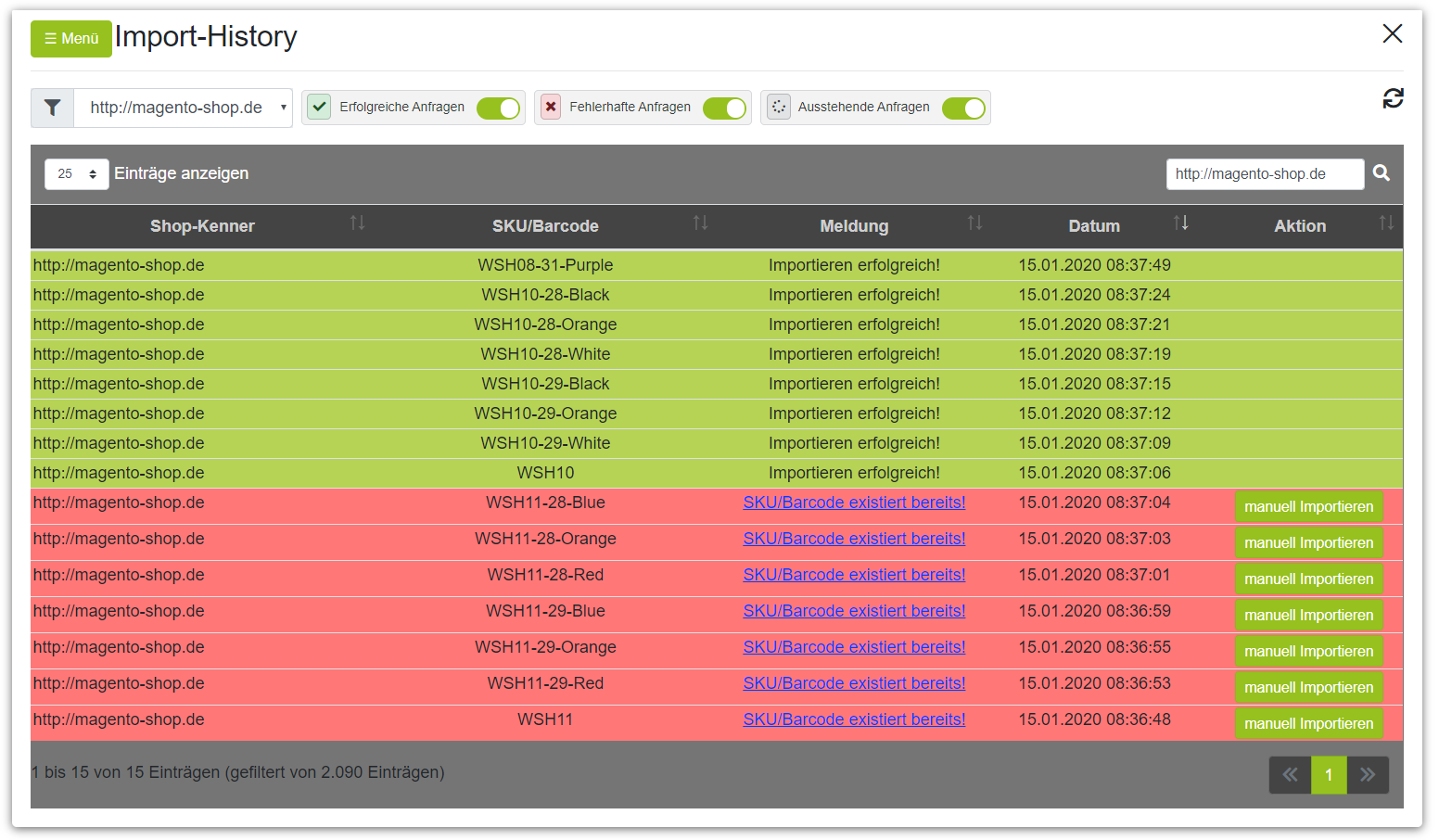This screenshot has width=1439, height=840.
Task: Close the Import-History dialog
Action: [1392, 33]
